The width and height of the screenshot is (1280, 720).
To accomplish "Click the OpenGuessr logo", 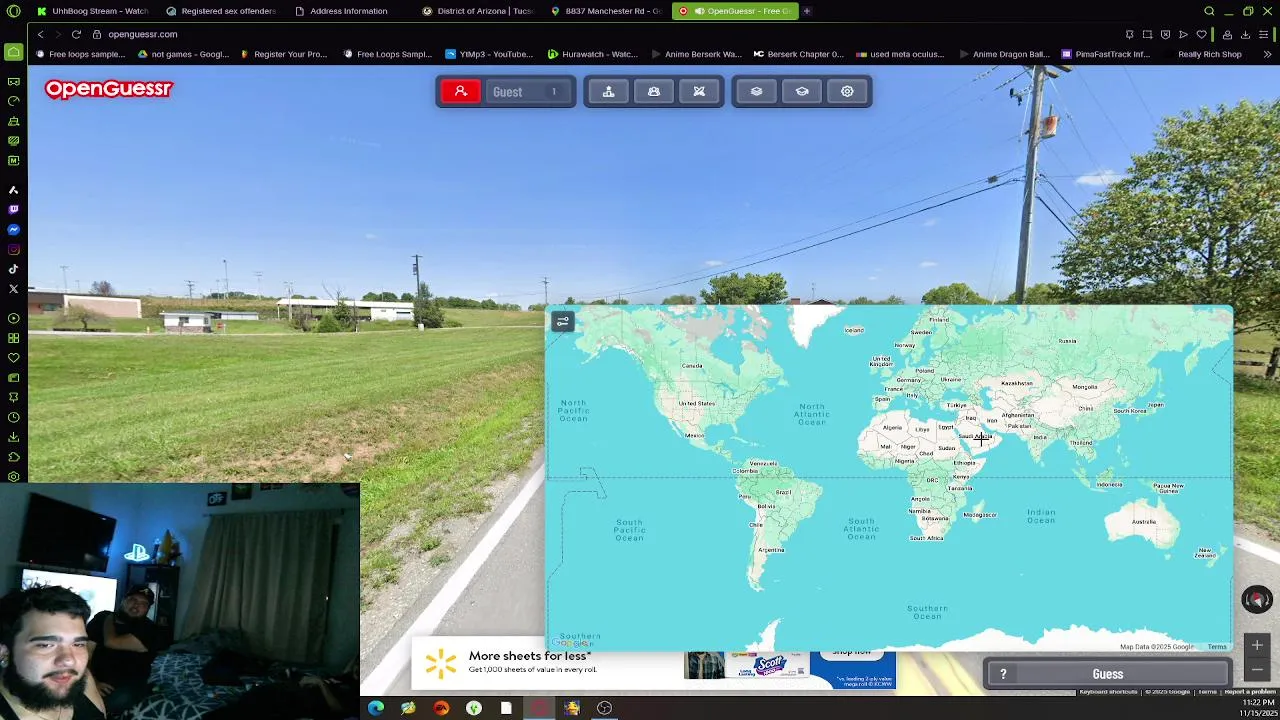I will coord(108,89).
